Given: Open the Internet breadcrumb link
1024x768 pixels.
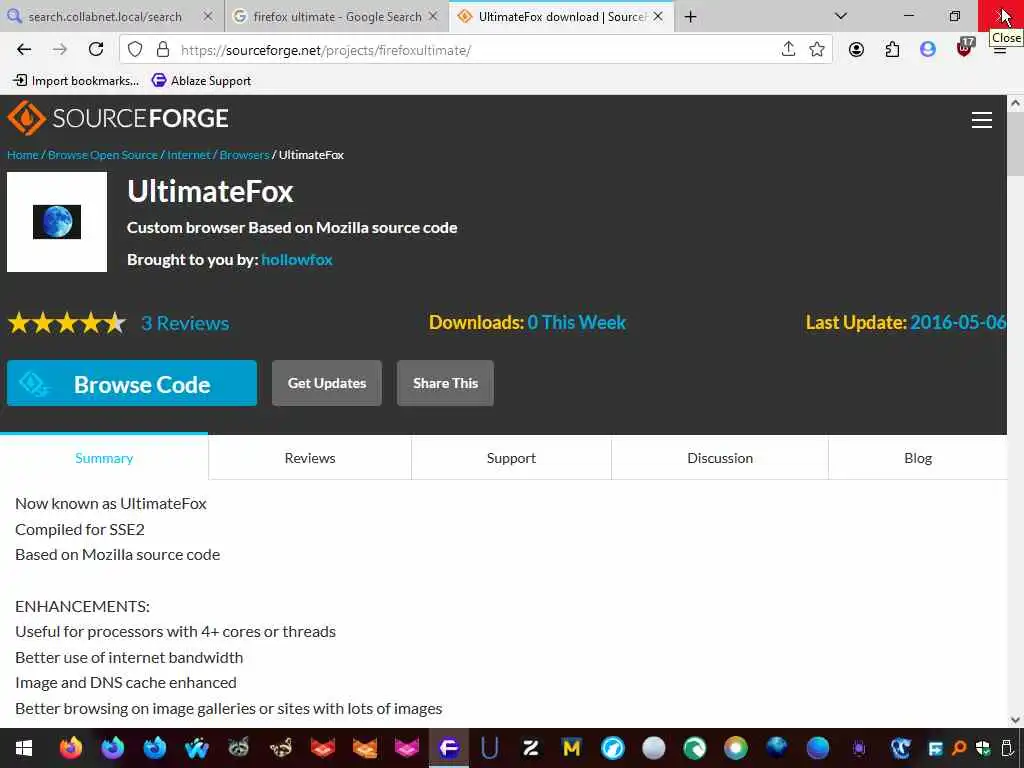Looking at the screenshot, I should 189,155.
